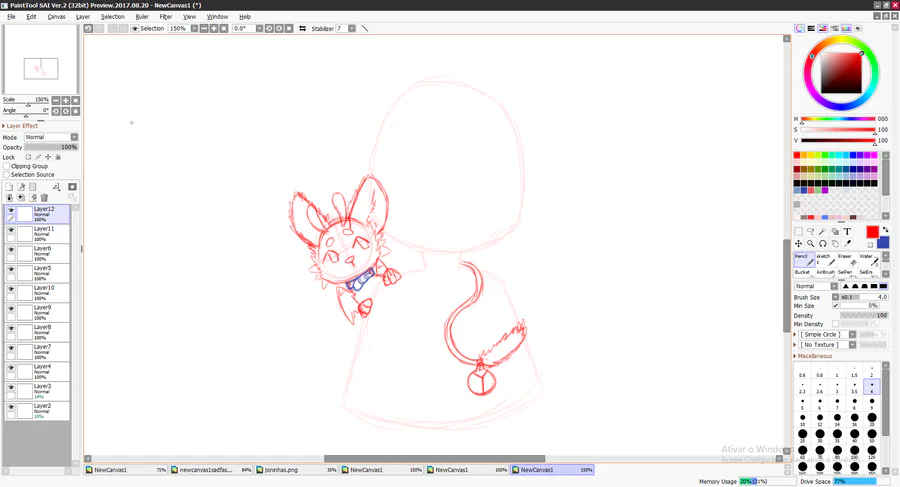Select the Eraser brush tool

tap(845, 259)
